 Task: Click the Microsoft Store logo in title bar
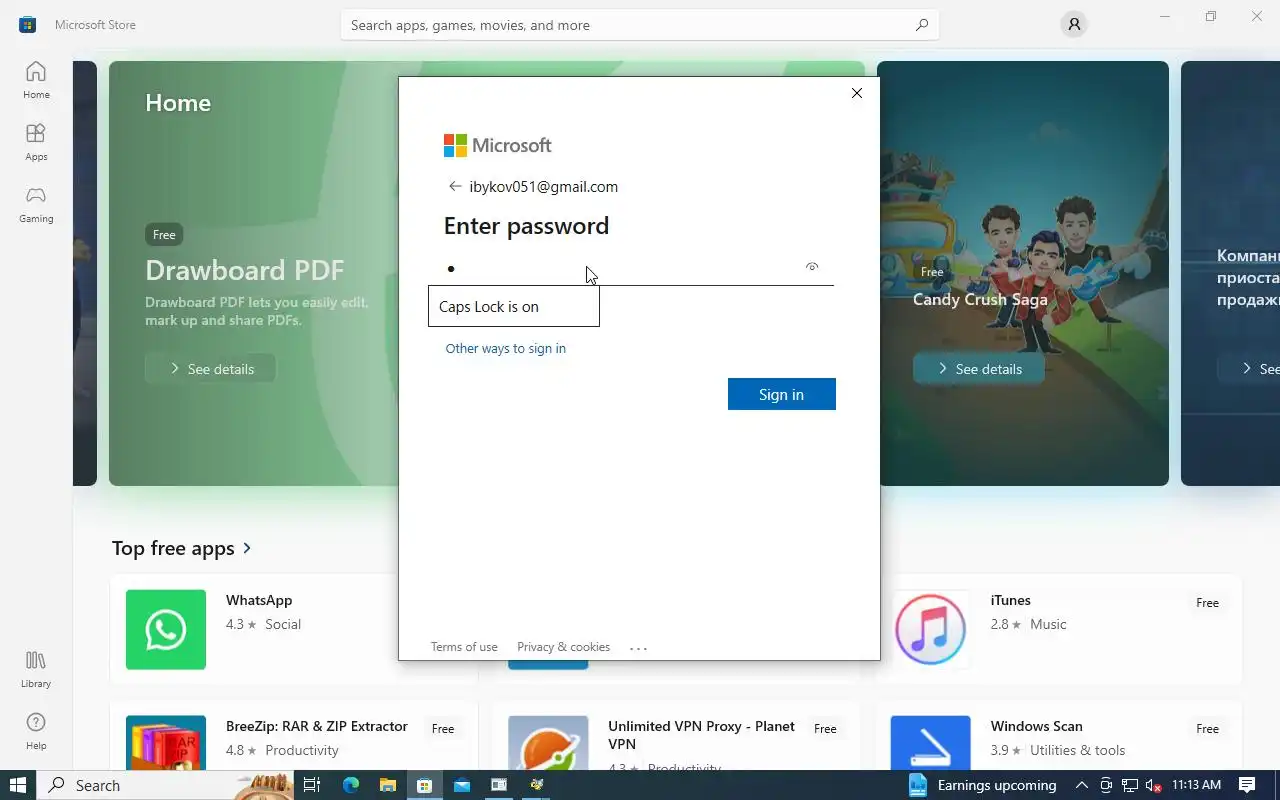click(28, 25)
